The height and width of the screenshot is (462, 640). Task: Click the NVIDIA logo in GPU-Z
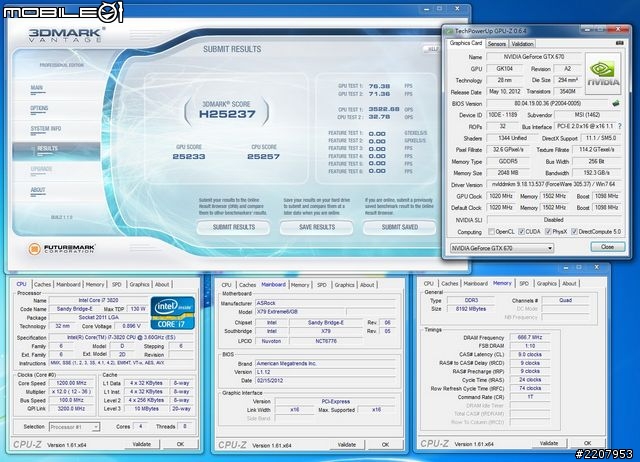(603, 74)
